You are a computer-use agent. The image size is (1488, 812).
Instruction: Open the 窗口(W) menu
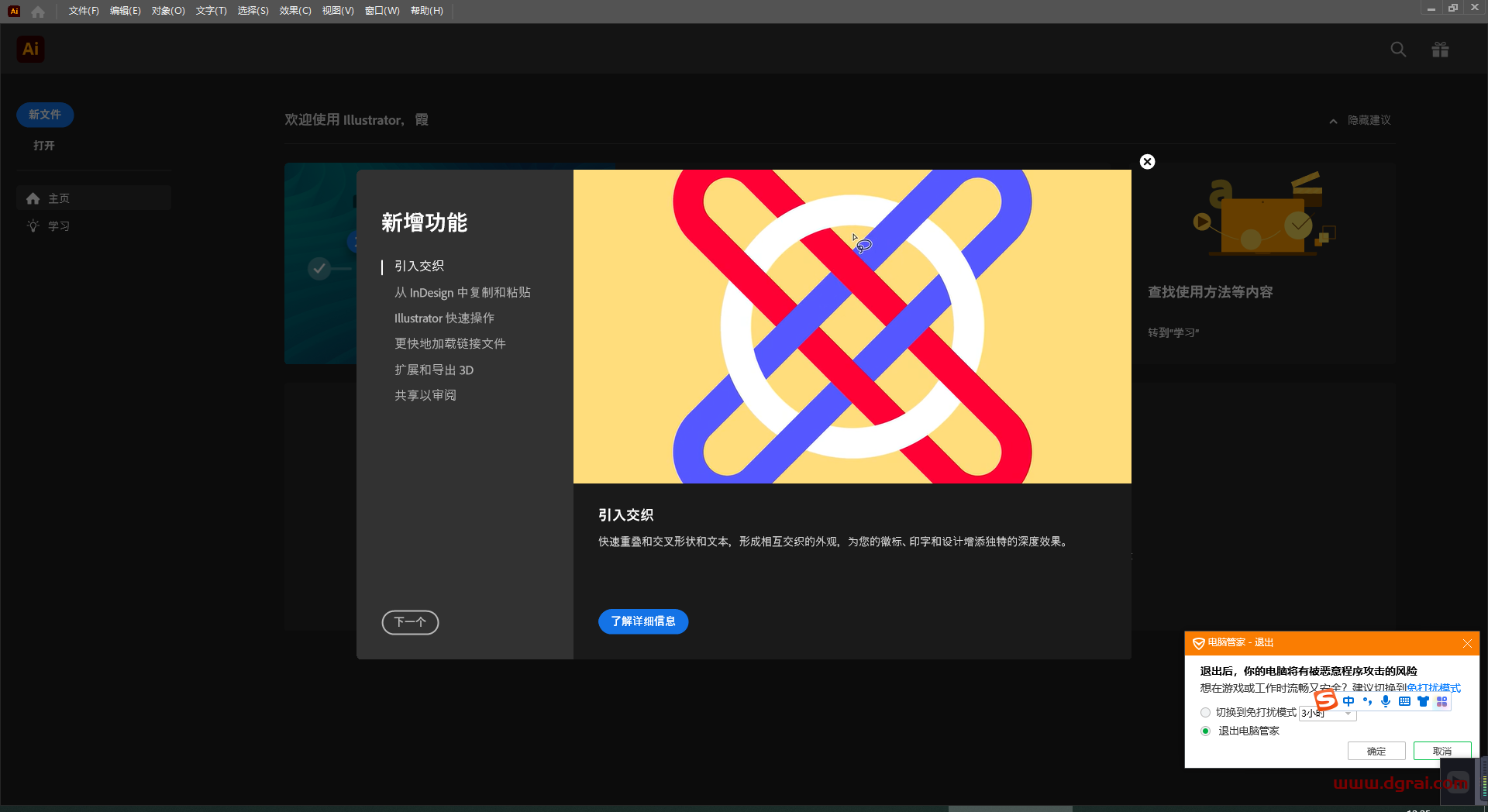pyautogui.click(x=382, y=11)
